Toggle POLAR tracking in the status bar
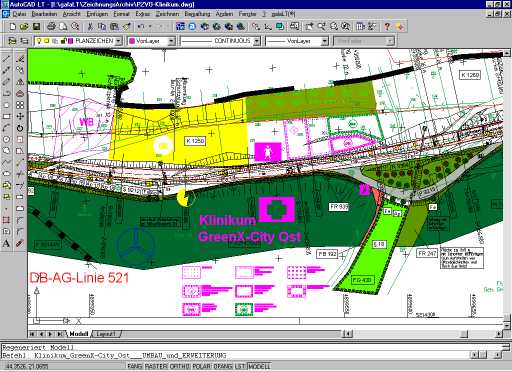 click(x=202, y=366)
